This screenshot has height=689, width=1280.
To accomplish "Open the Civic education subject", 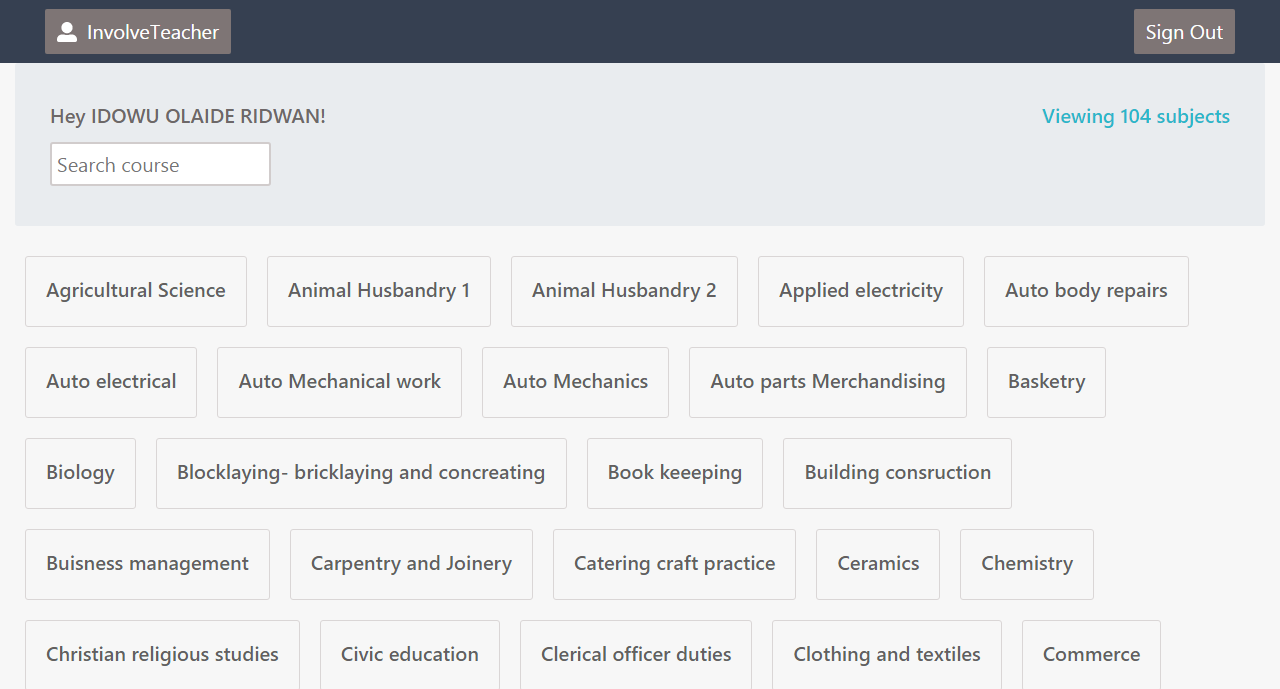I will pyautogui.click(x=410, y=654).
